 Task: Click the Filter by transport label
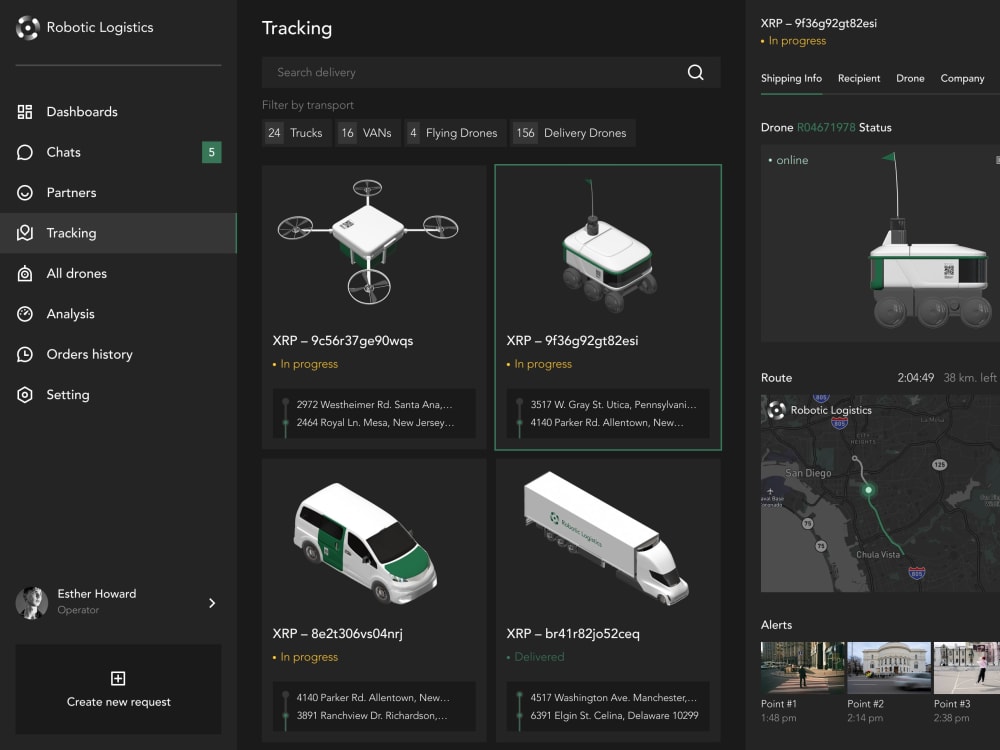click(307, 105)
